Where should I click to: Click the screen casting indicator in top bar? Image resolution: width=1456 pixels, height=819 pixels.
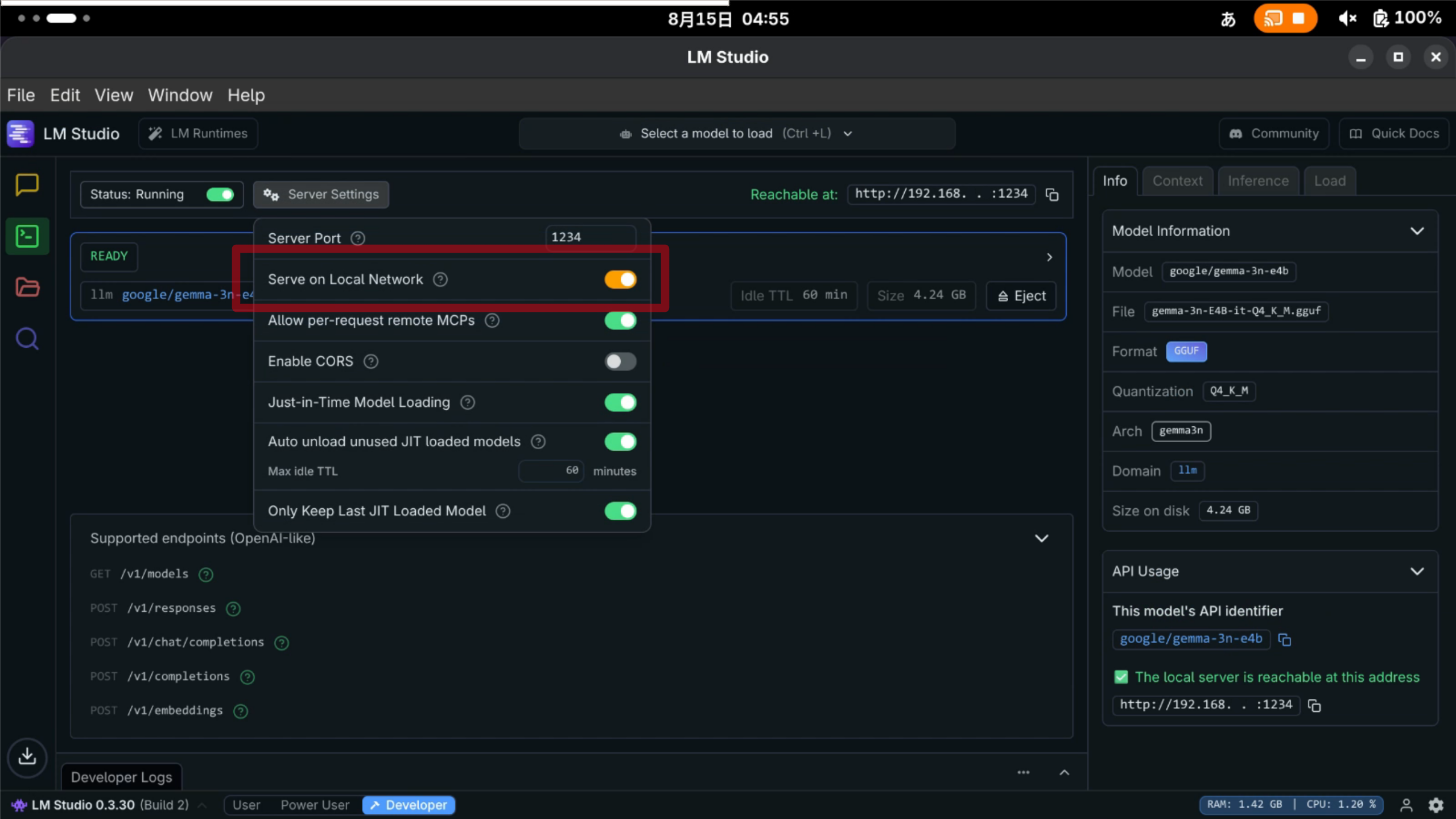pyautogui.click(x=1285, y=18)
